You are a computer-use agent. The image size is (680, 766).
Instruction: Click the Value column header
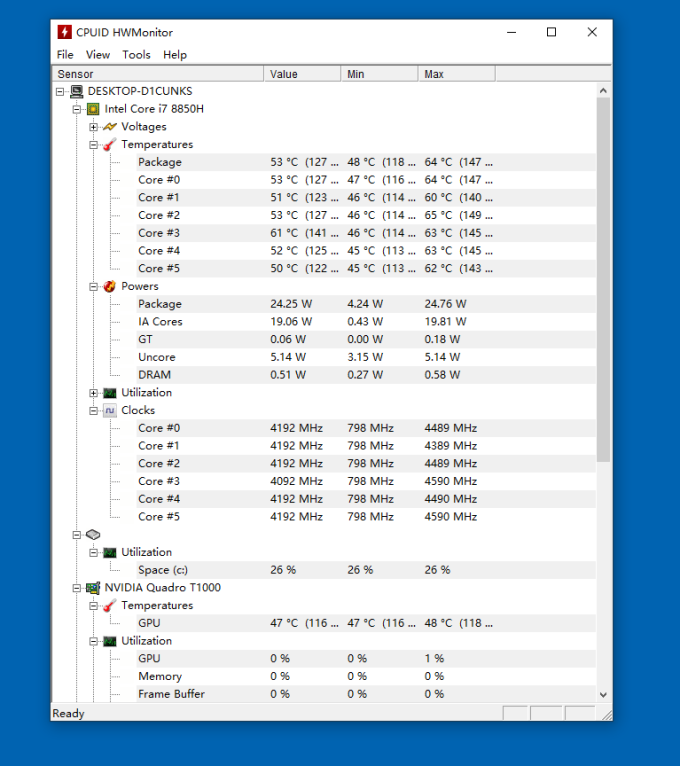tap(302, 74)
